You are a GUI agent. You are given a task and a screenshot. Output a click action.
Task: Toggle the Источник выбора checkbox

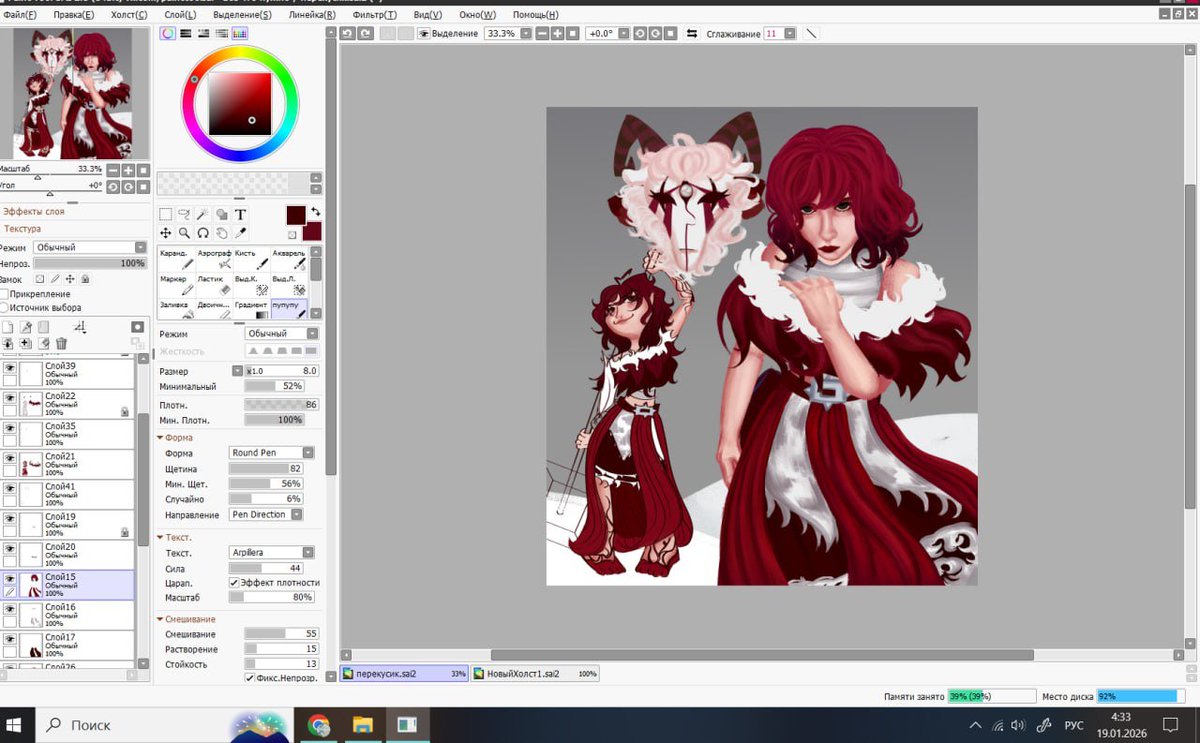(x=6, y=308)
